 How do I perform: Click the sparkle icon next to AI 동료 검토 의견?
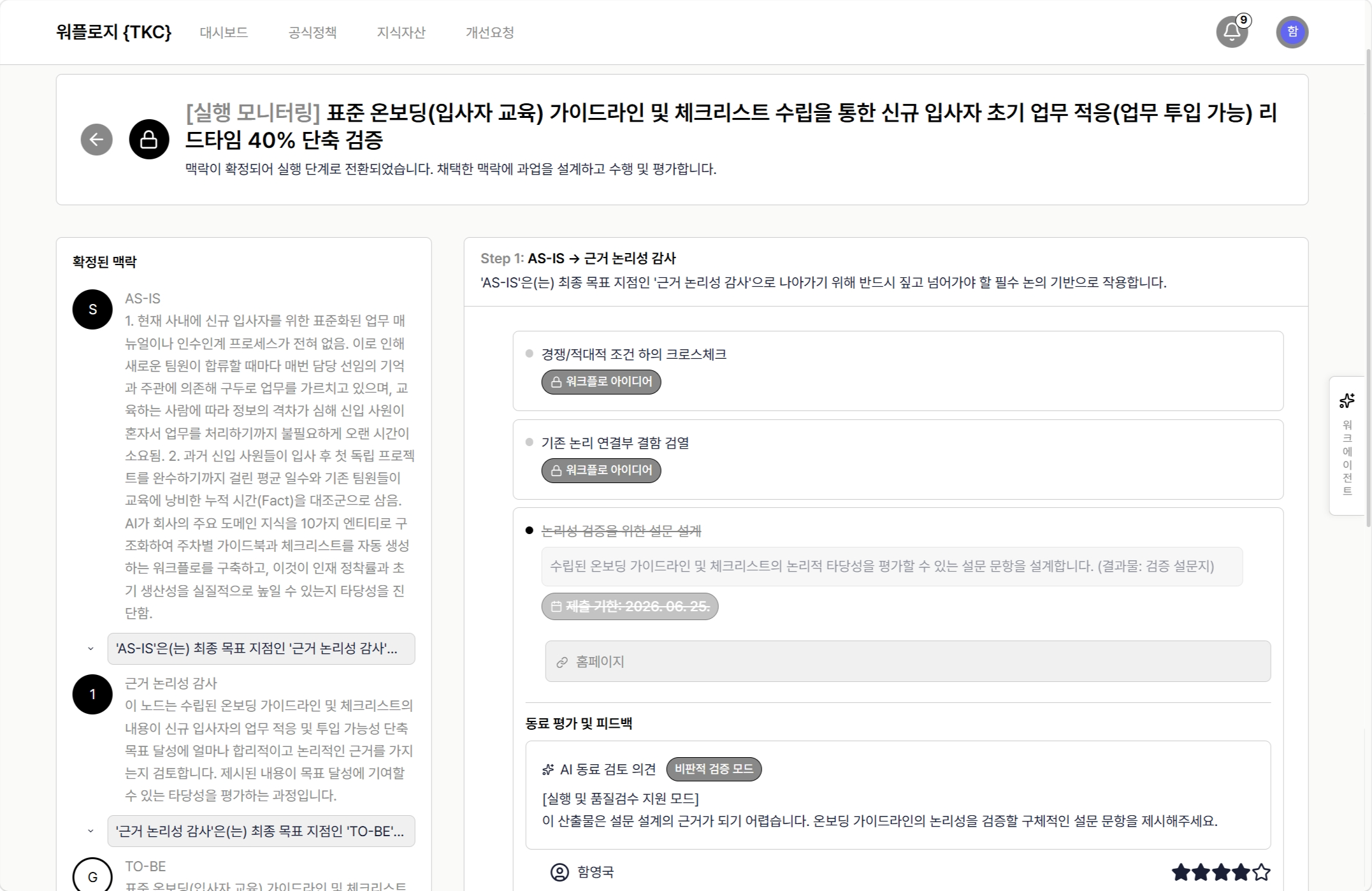[548, 769]
